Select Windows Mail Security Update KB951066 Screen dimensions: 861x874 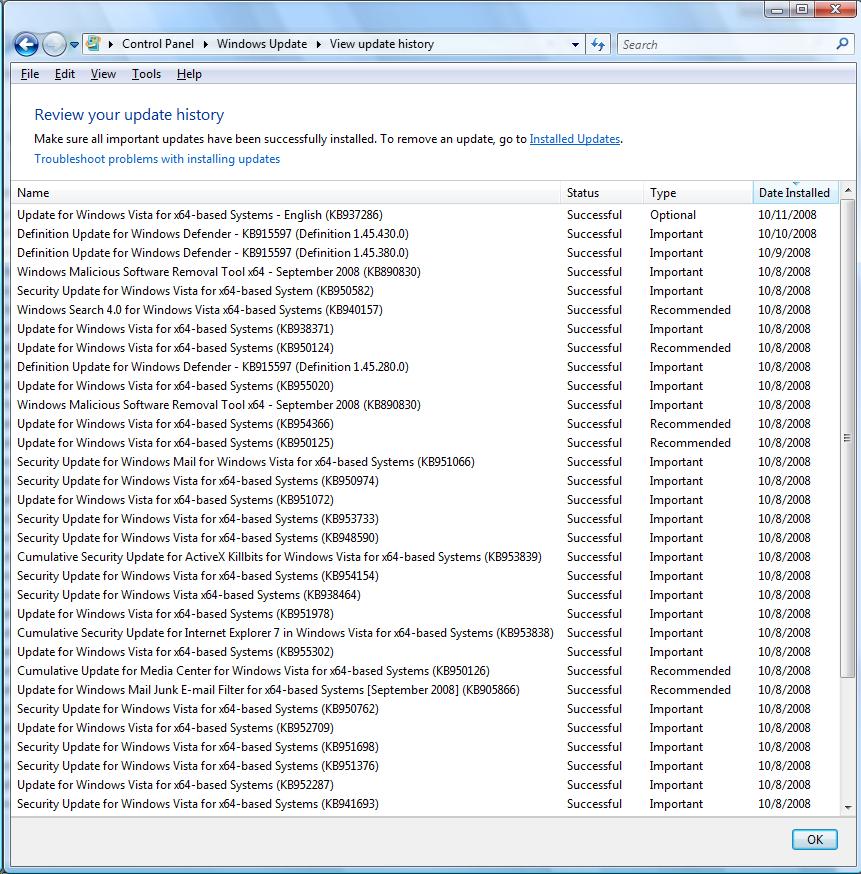tap(425, 462)
